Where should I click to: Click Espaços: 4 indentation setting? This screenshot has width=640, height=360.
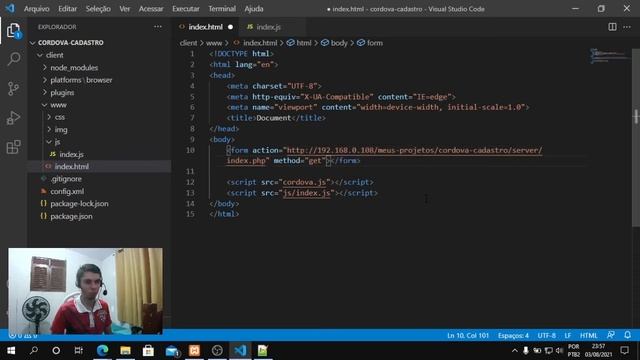pyautogui.click(x=513, y=336)
